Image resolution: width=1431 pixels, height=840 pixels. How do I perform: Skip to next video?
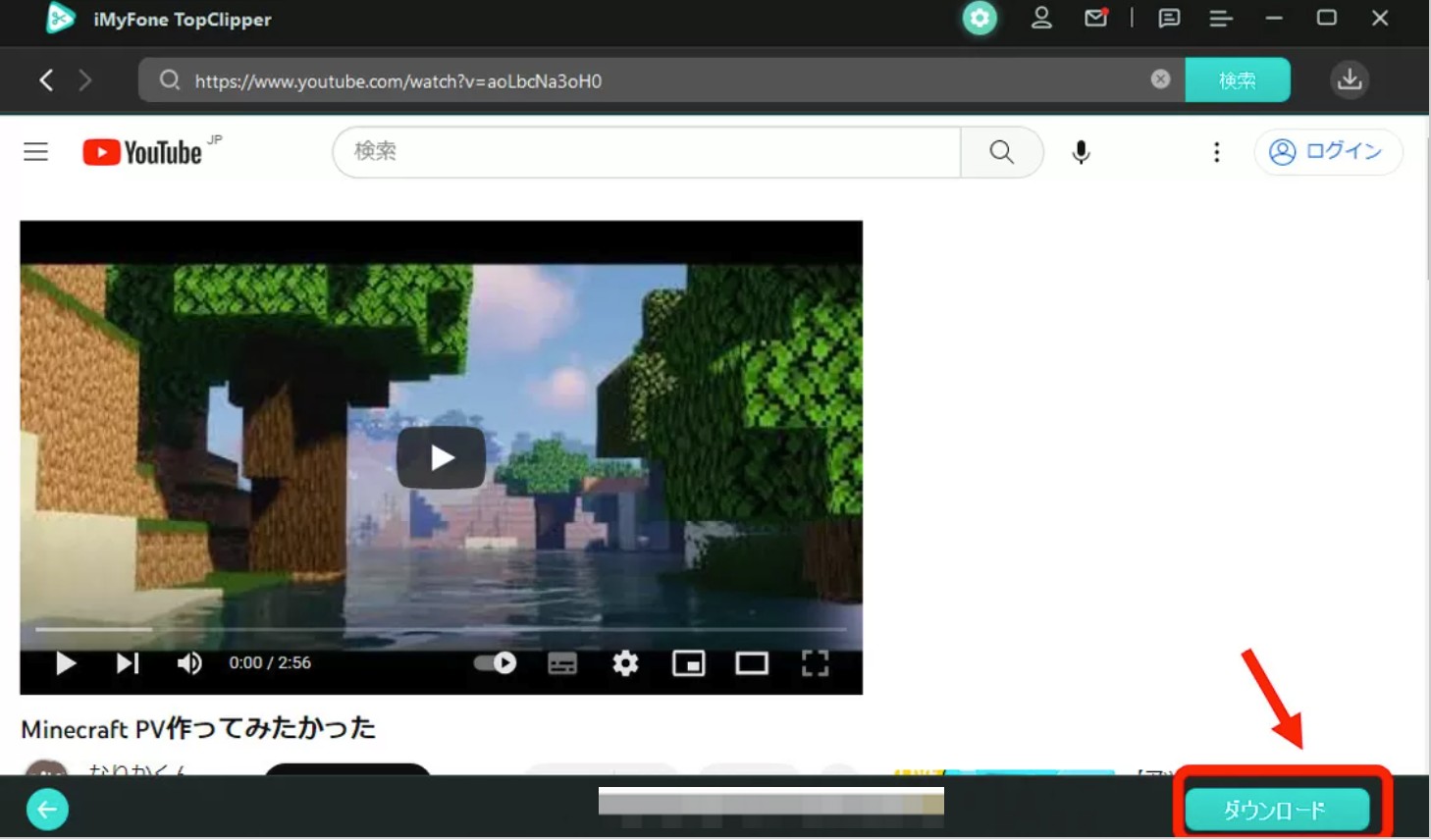coord(128,663)
